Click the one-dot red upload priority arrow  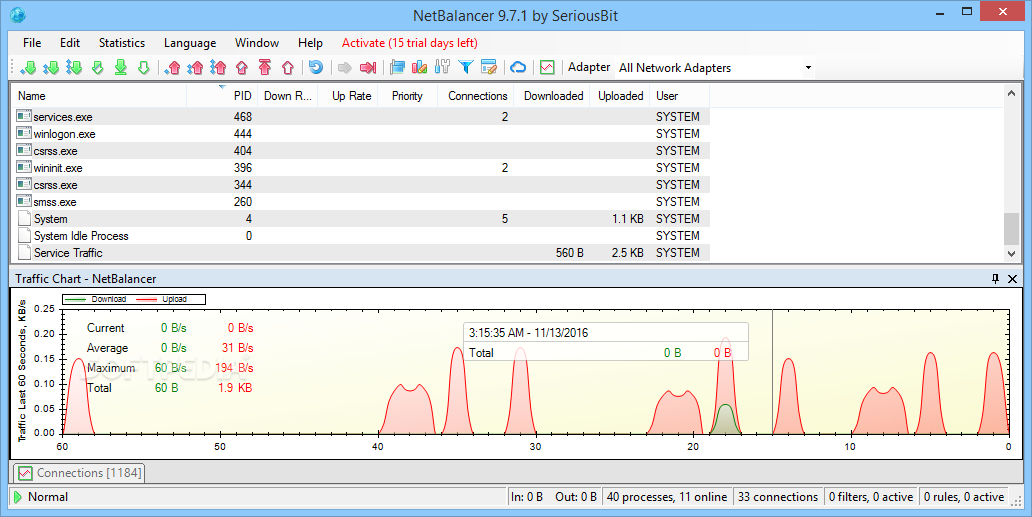(x=172, y=67)
